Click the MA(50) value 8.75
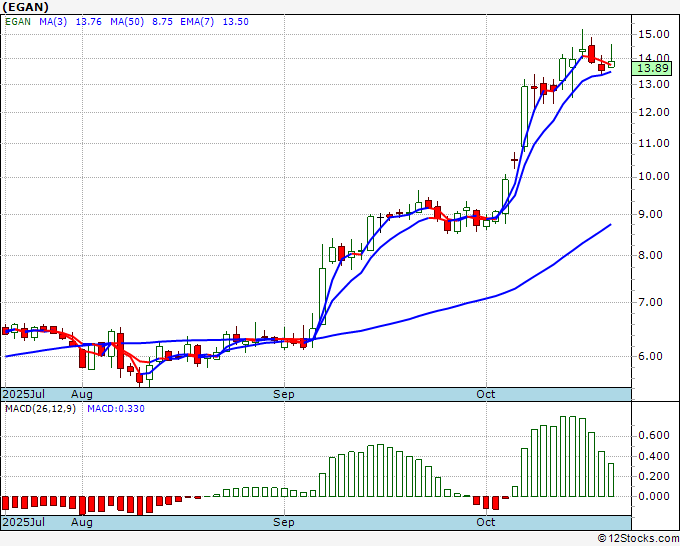 [x=162, y=22]
